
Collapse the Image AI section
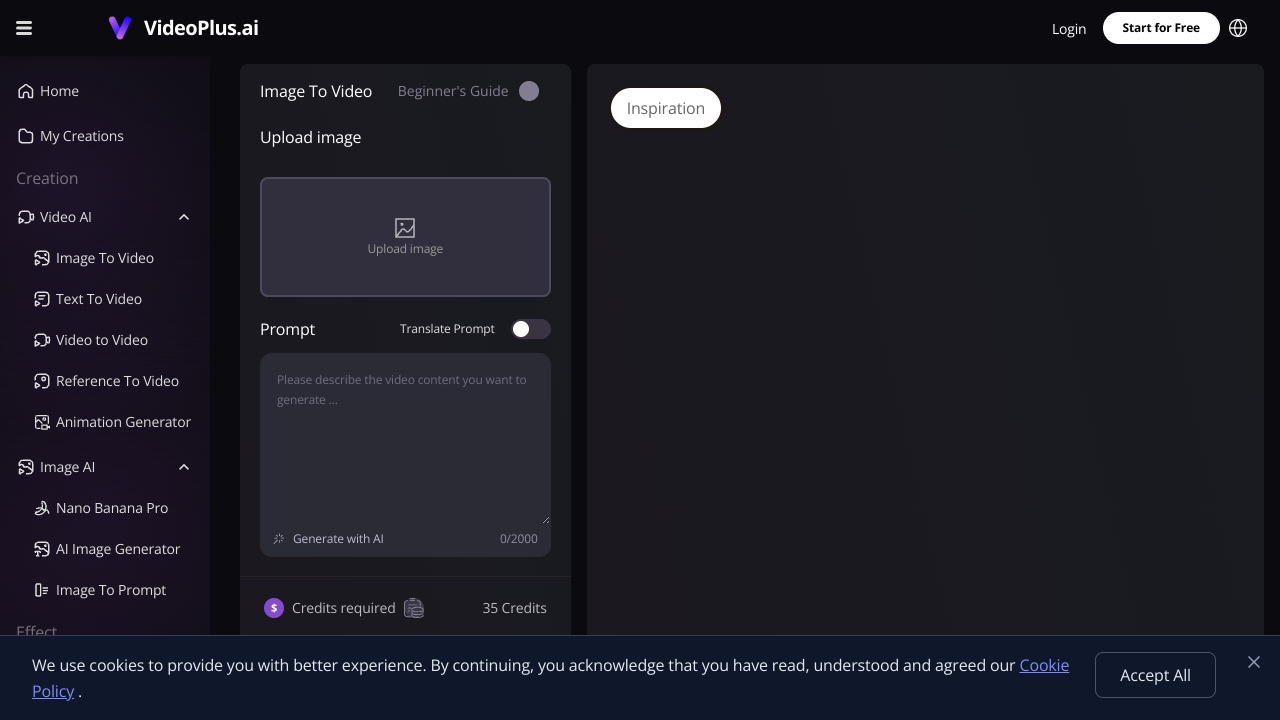184,467
